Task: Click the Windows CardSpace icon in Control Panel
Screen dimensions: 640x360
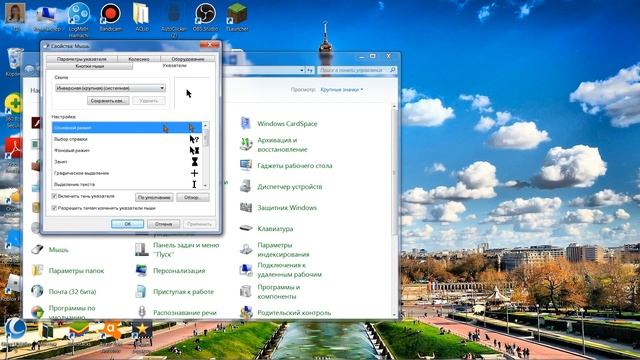Action: coord(246,123)
